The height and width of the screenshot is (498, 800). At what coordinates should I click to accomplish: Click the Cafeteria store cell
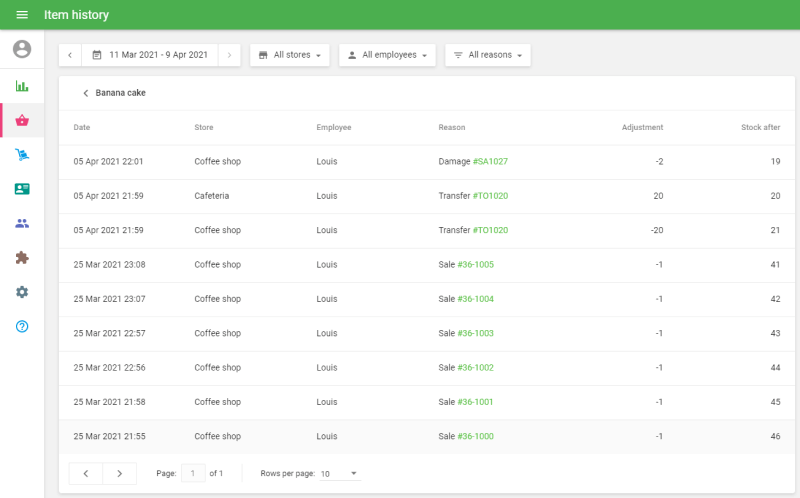click(212, 196)
